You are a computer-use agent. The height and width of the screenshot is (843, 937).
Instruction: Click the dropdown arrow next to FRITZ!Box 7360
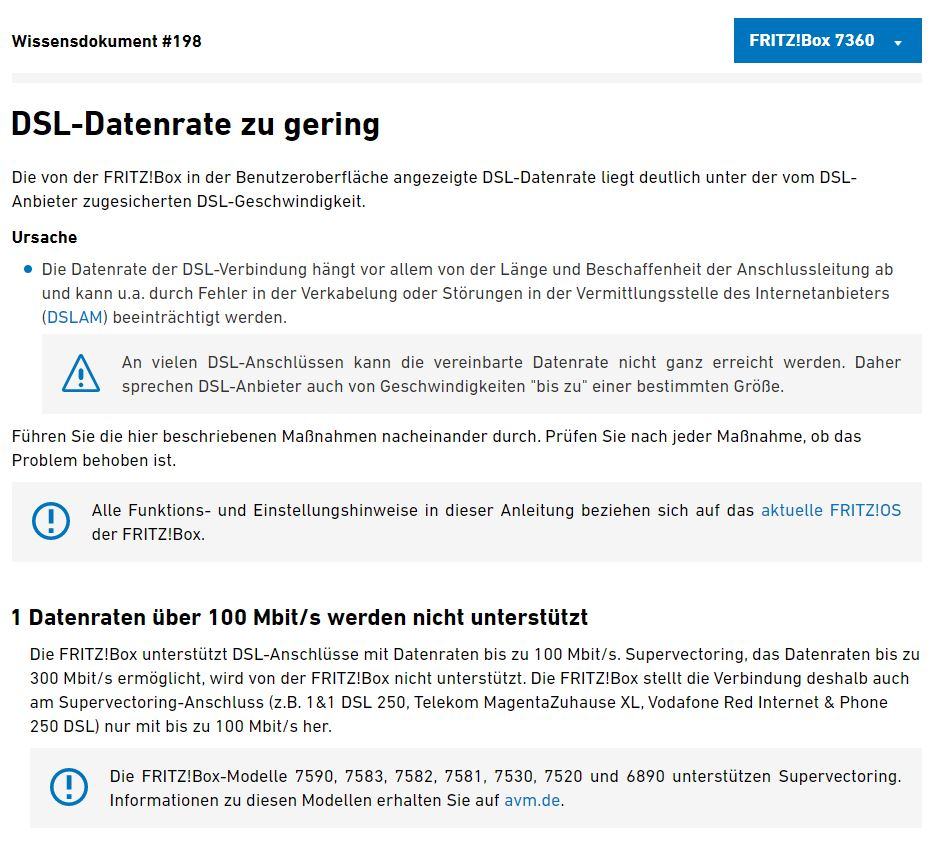point(898,42)
